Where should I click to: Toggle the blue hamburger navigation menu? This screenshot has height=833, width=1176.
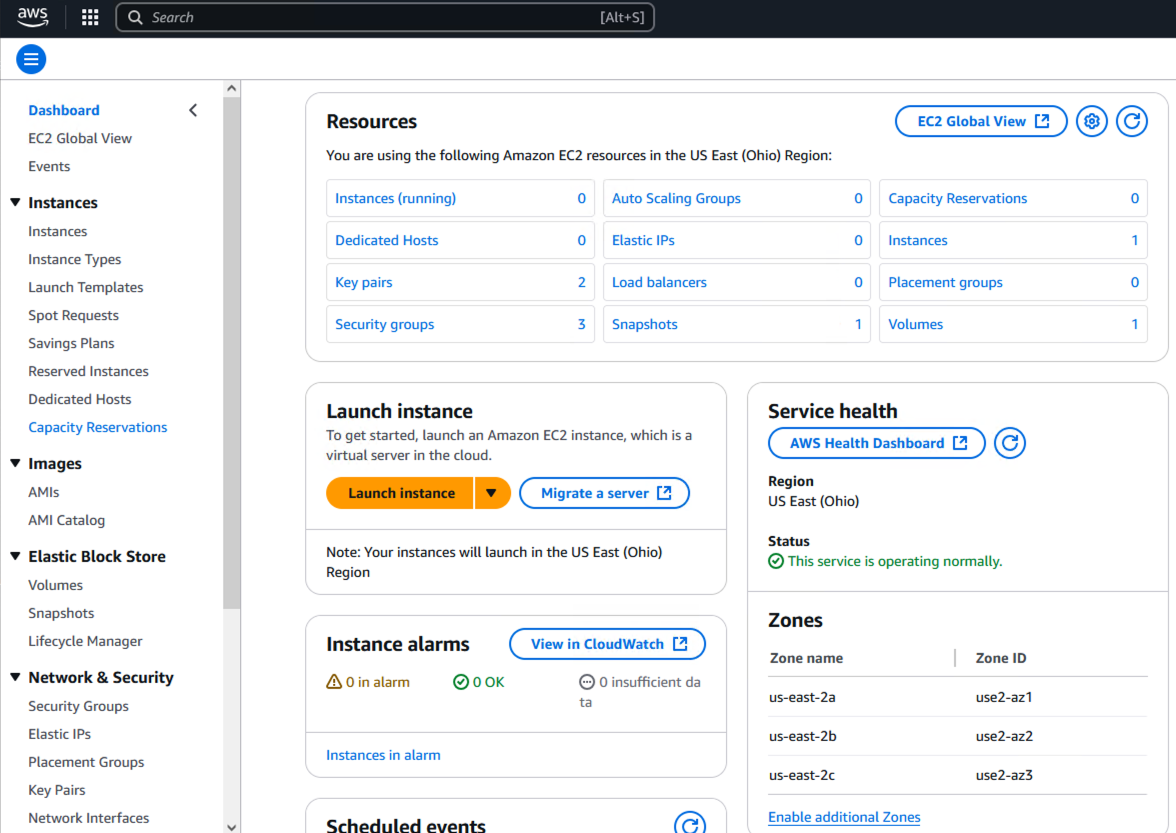pyautogui.click(x=31, y=60)
